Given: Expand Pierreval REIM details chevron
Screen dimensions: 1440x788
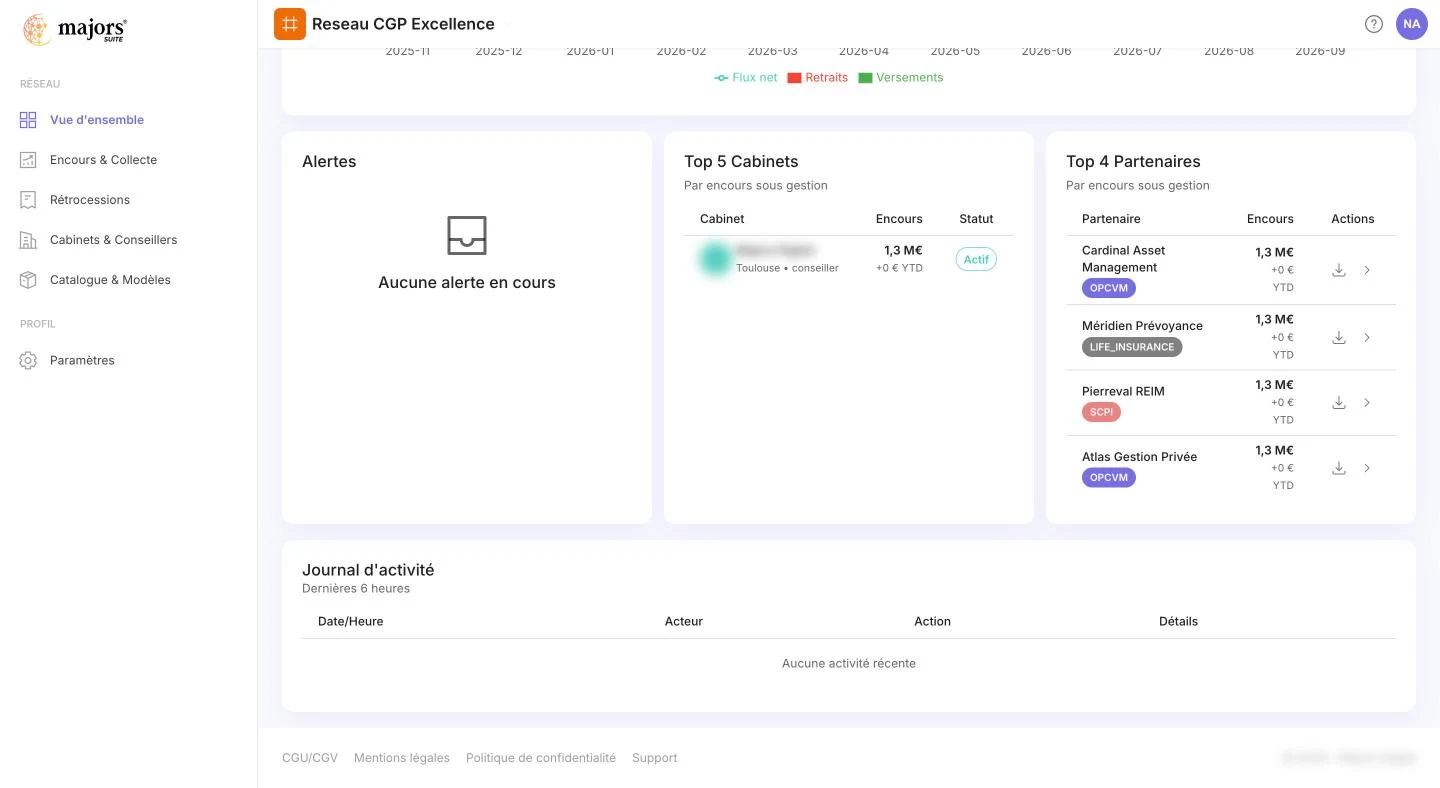Looking at the screenshot, I should click(x=1367, y=403).
